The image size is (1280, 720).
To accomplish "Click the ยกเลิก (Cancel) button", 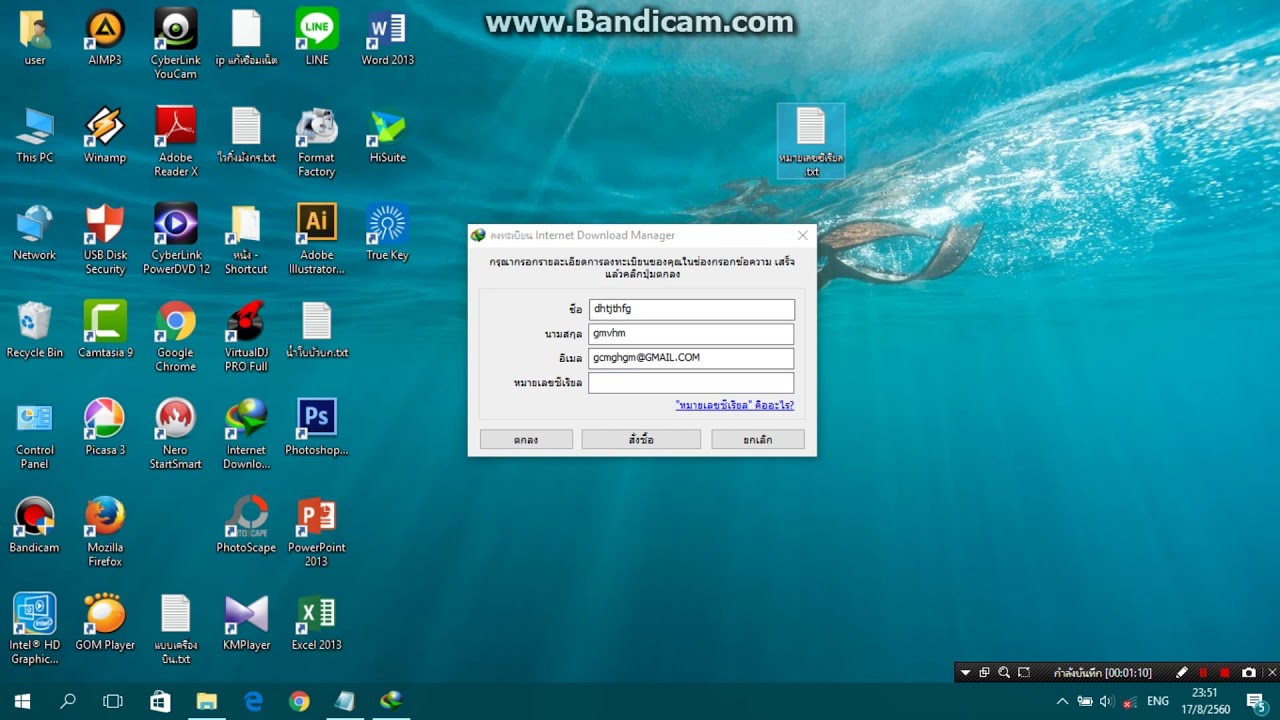I will coord(758,439).
